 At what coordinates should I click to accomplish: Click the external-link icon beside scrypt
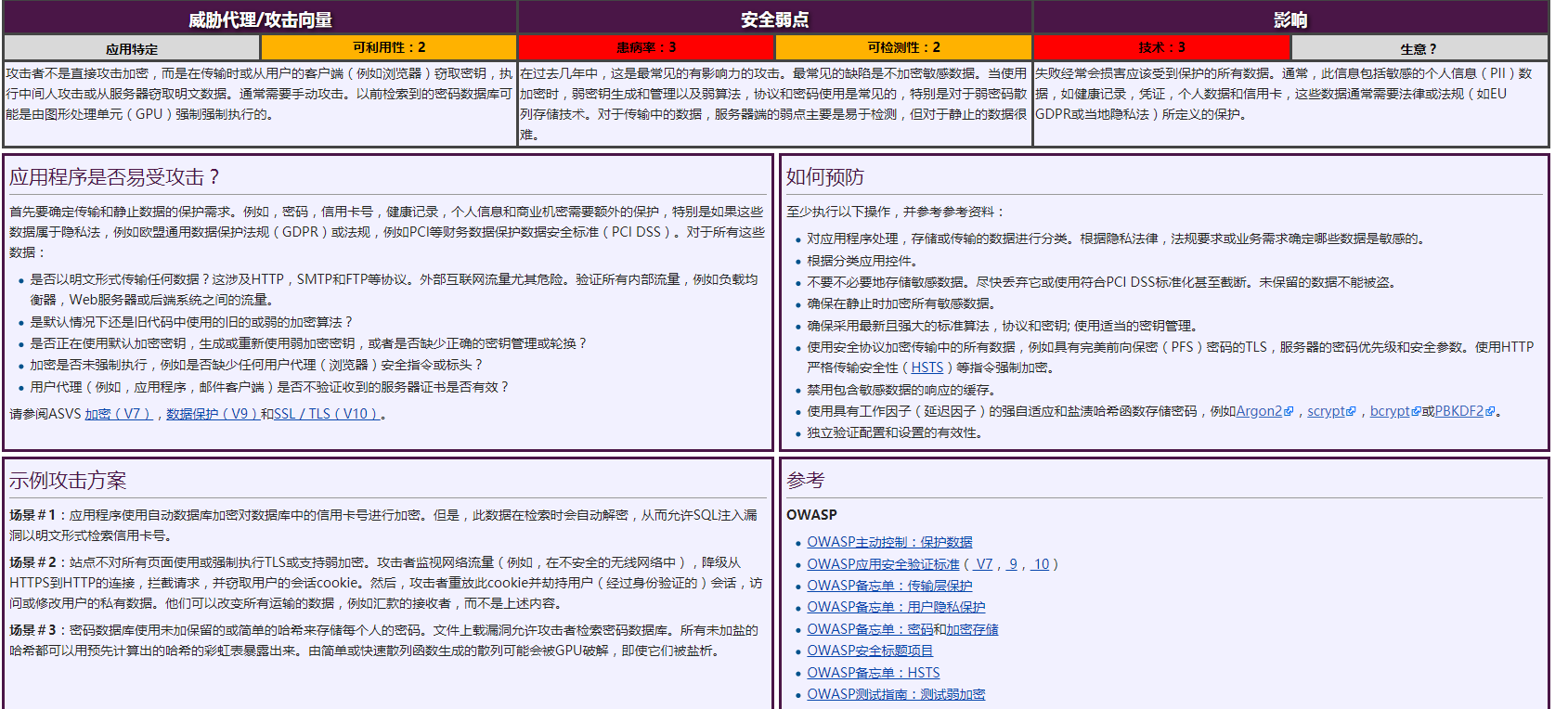coord(1351,412)
